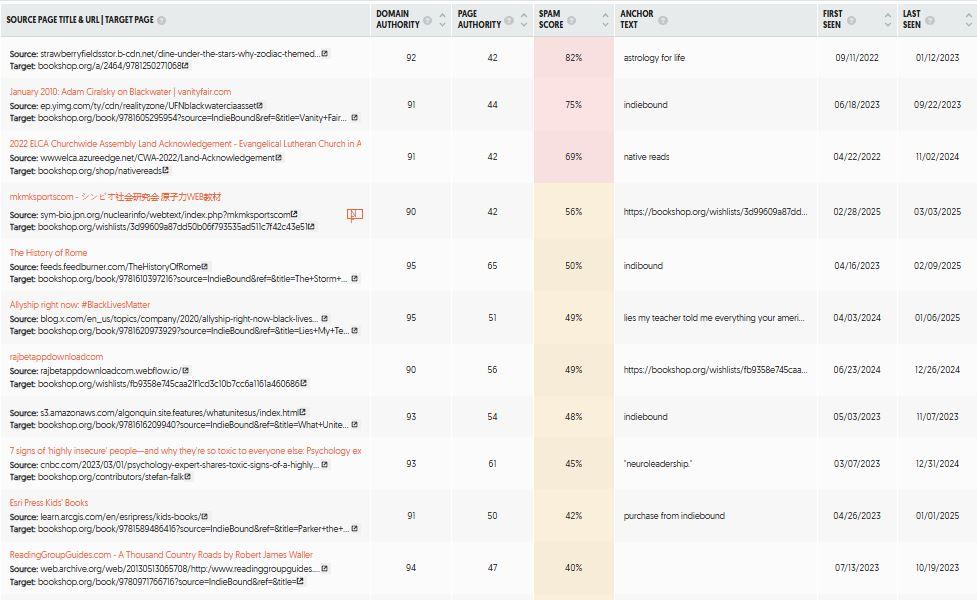Open the strawberryfieldsstor source URL external link icon
Viewport: 977px width, 600px height.
[x=325, y=54]
